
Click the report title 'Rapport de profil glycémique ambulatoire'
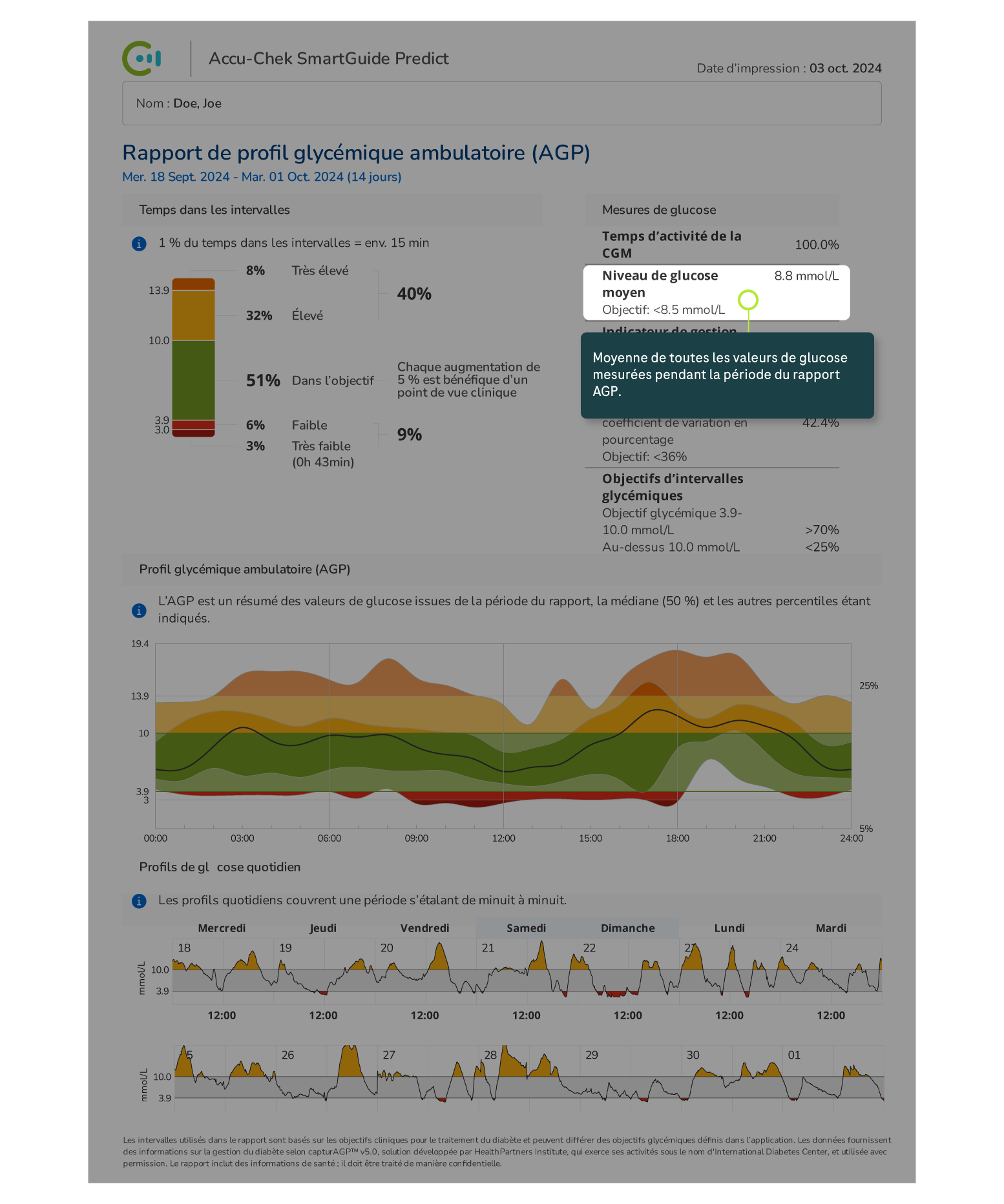pyautogui.click(x=356, y=153)
